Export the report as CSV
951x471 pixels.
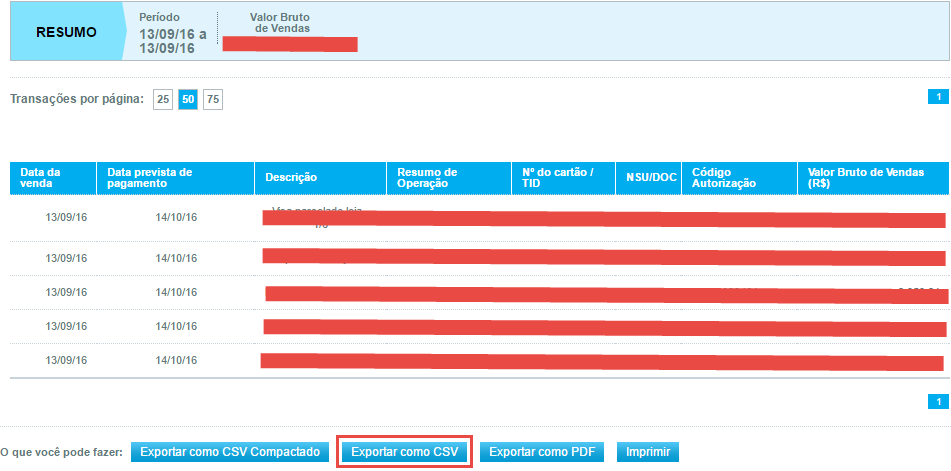click(405, 452)
